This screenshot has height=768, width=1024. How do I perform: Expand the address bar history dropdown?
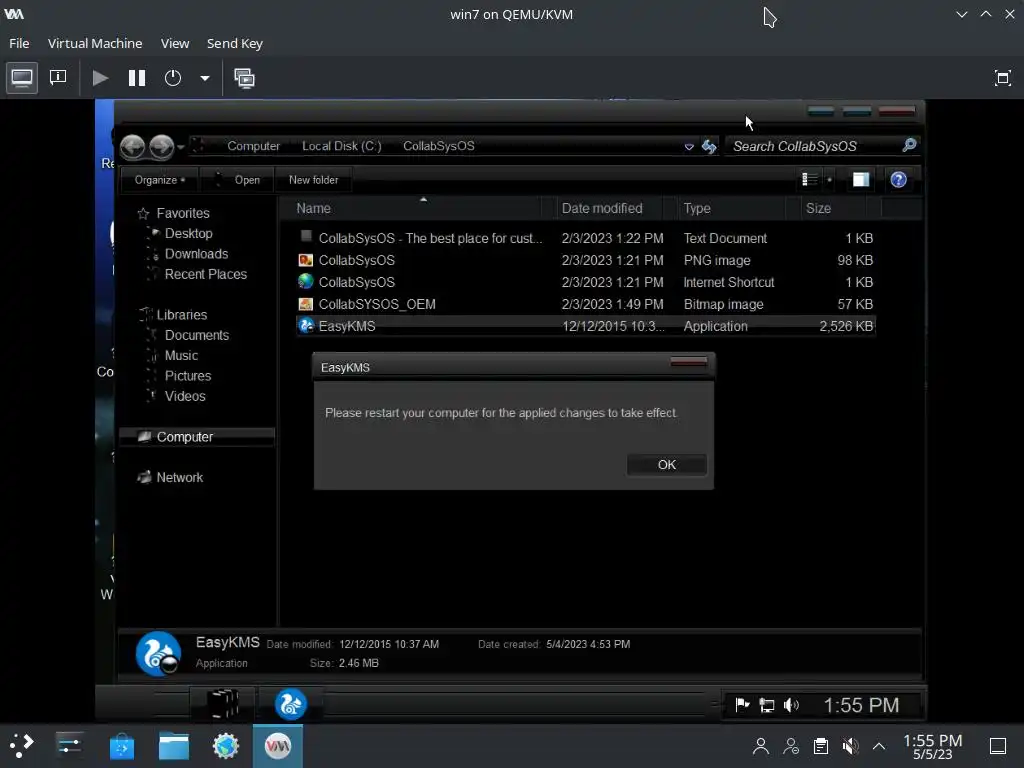coord(689,147)
